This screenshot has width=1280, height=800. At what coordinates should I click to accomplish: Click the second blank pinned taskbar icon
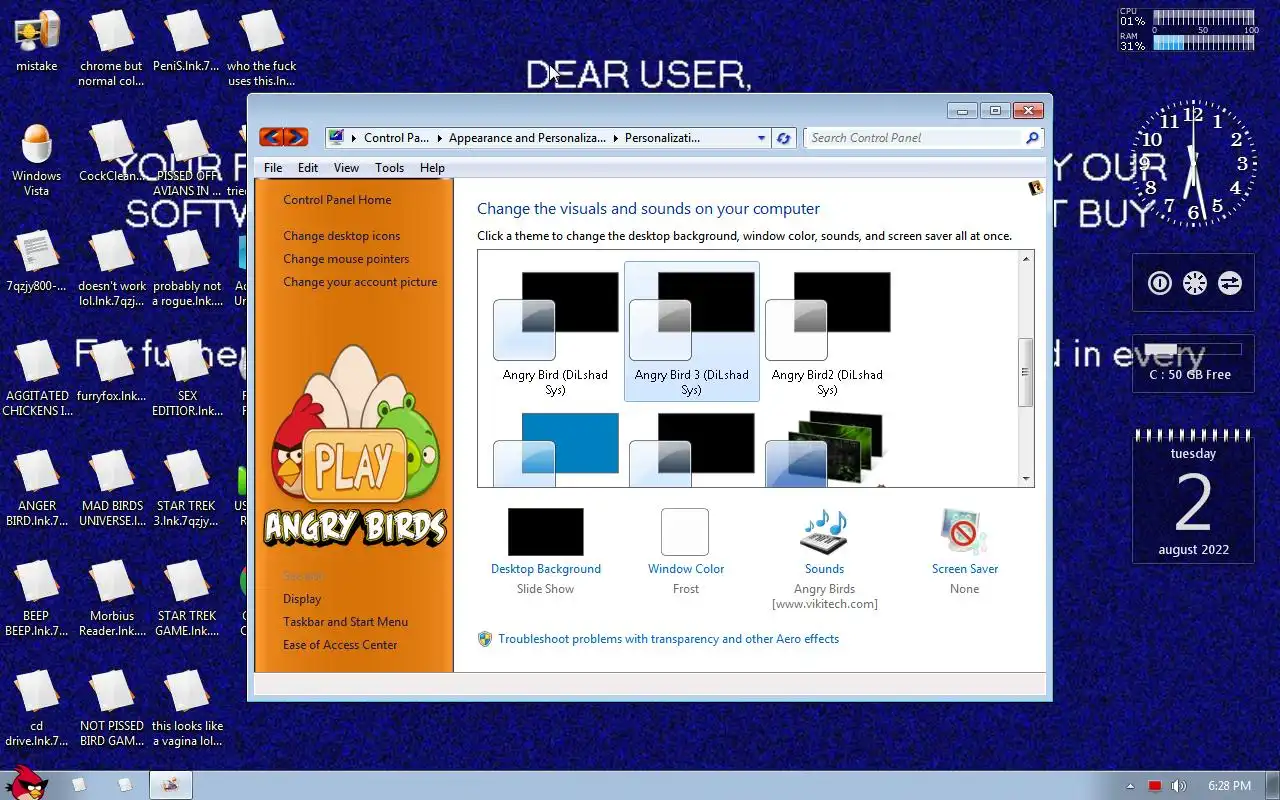tap(124, 785)
